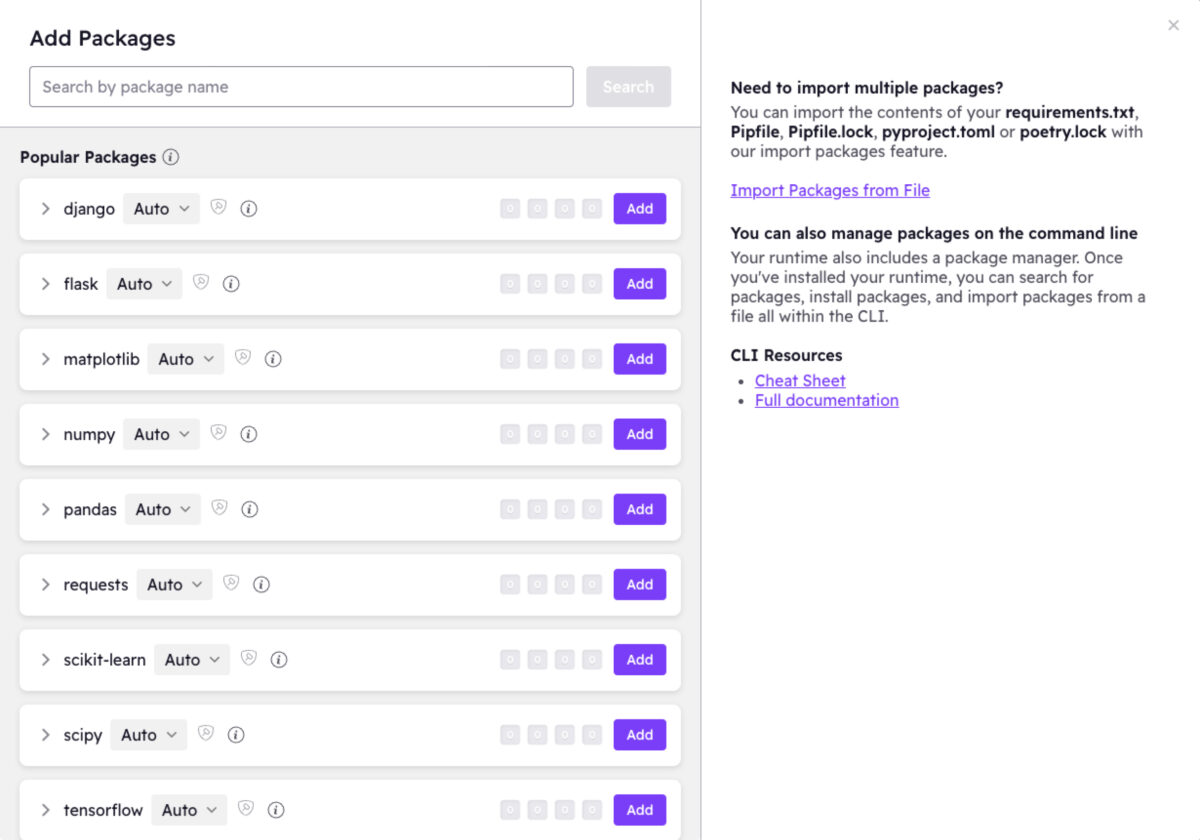Click the shield icon beside numpy
This screenshot has height=840, width=1200.
tap(218, 434)
